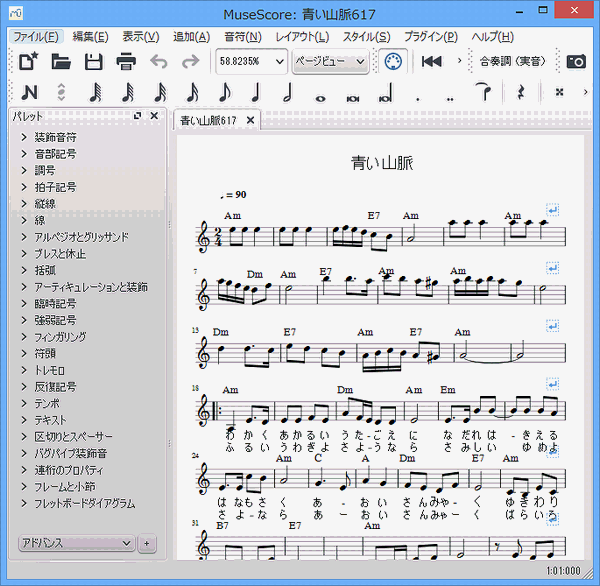Screen dimensions: 600x586
Task: Expand the 音部記号 palette
Action: (24, 154)
